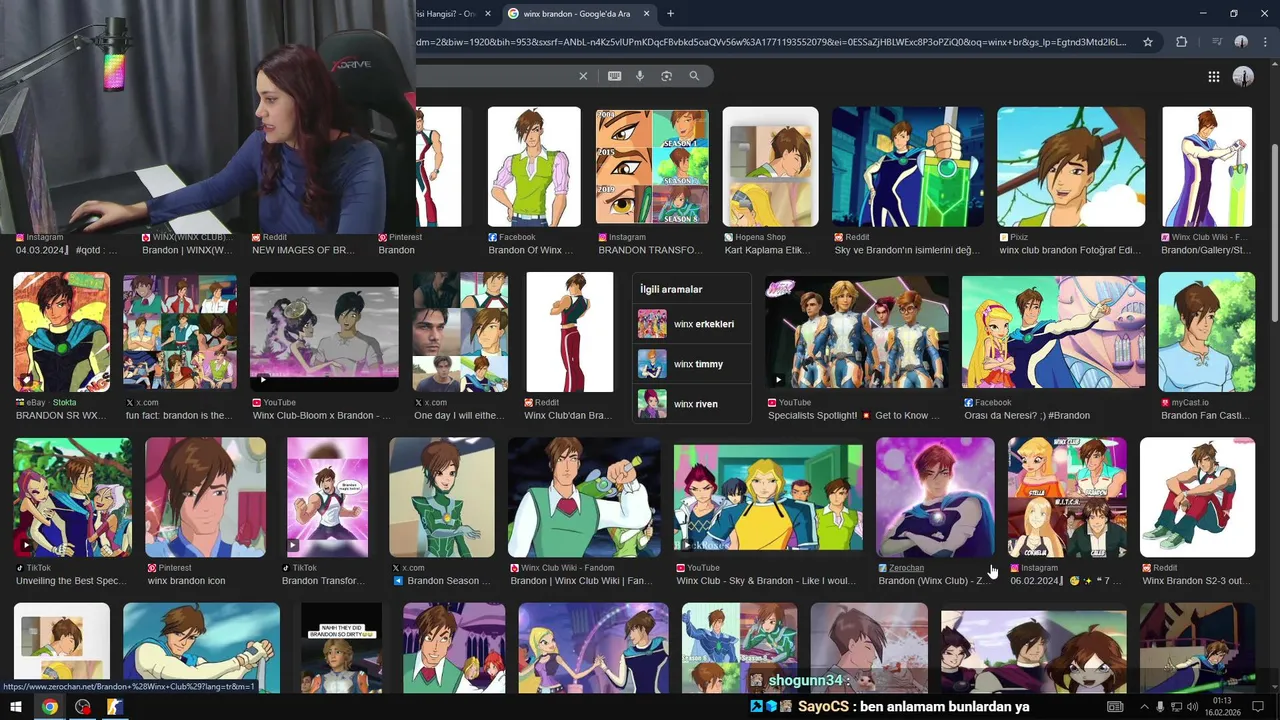The height and width of the screenshot is (720, 1280).
Task: Open YouTube 'Winx Club - Sky & Brandon' video
Action: pyautogui.click(x=768, y=497)
